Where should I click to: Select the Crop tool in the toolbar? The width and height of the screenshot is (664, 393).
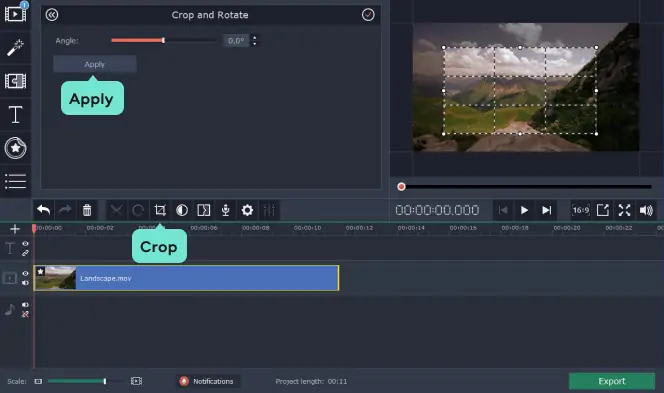coord(160,210)
